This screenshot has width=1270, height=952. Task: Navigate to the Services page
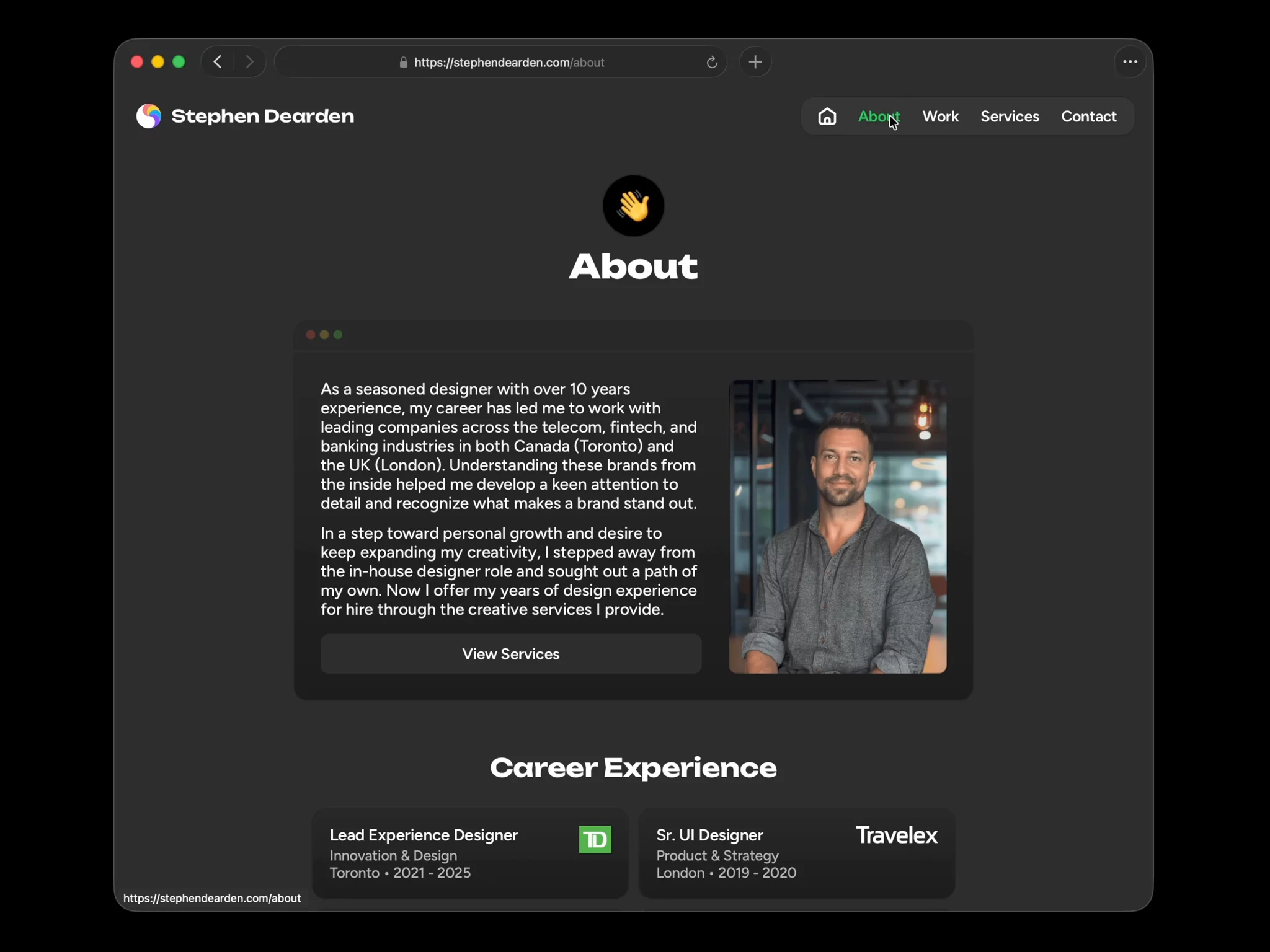pos(1010,116)
